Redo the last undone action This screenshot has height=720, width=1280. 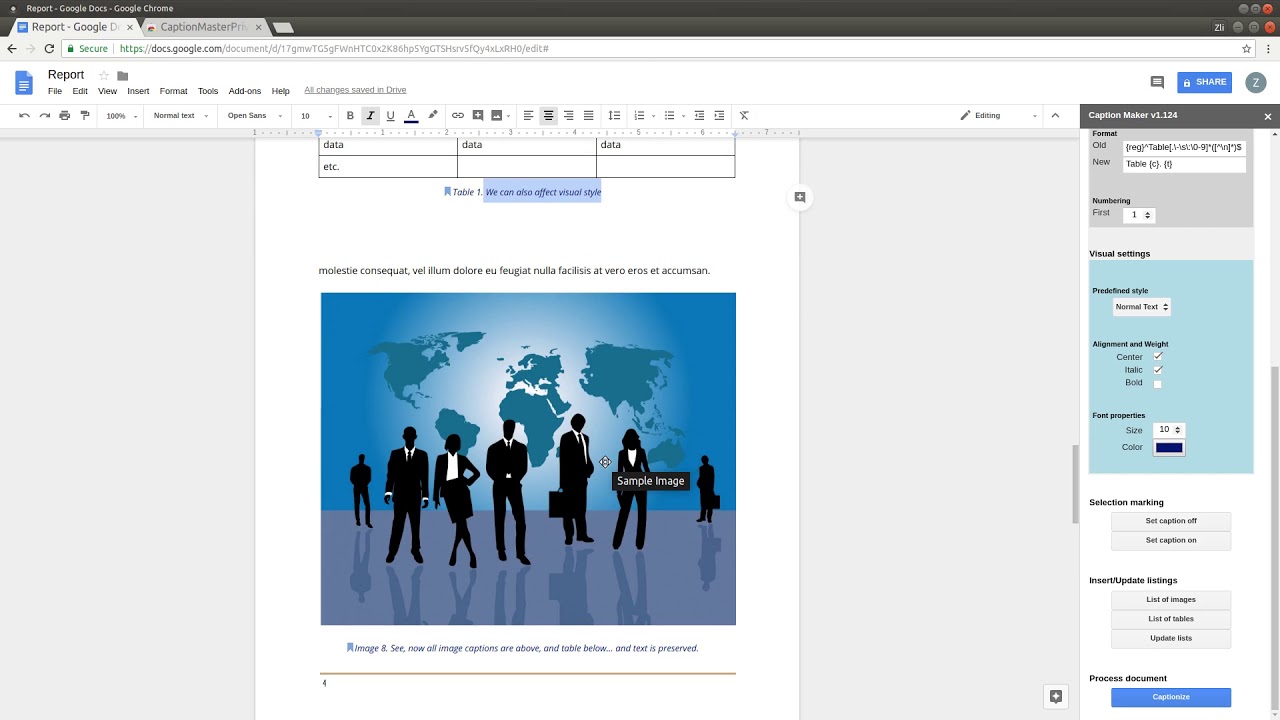44,116
